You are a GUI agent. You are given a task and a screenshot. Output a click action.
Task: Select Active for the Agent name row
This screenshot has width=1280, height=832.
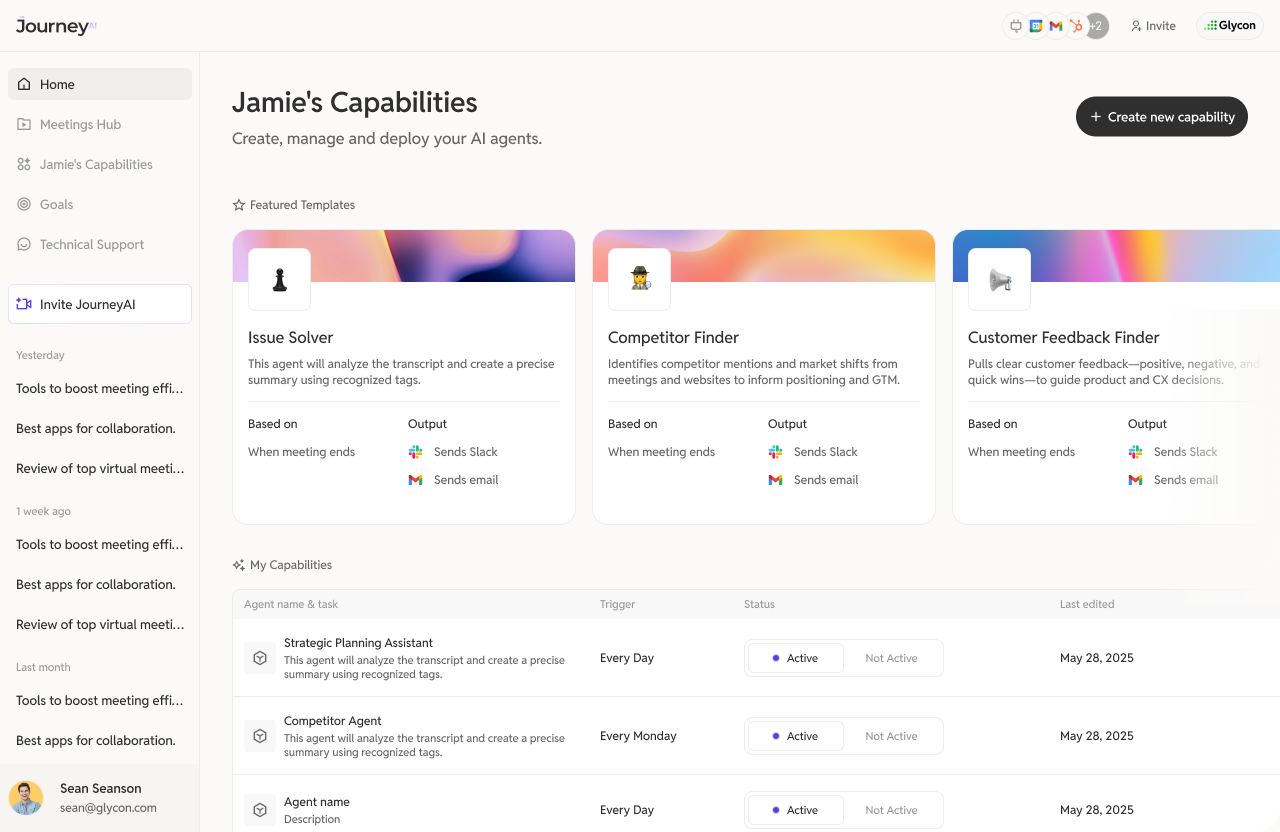point(796,810)
